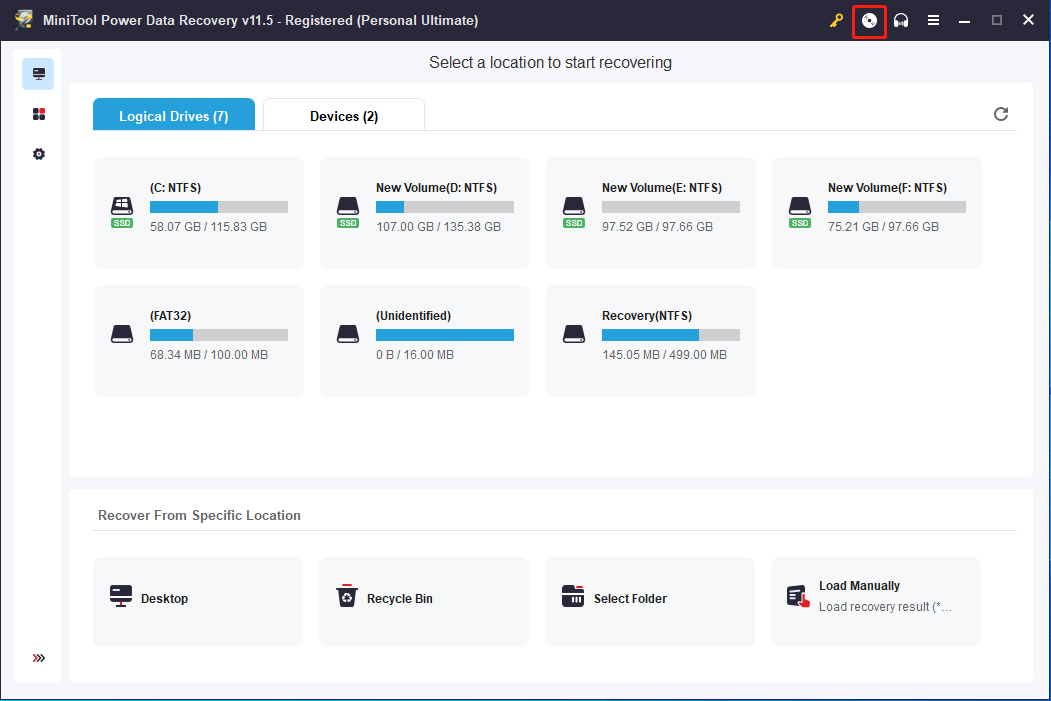This screenshot has height=701, width=1051.
Task: Click the "0 B / 16.00 MB" size text
Action: [415, 355]
